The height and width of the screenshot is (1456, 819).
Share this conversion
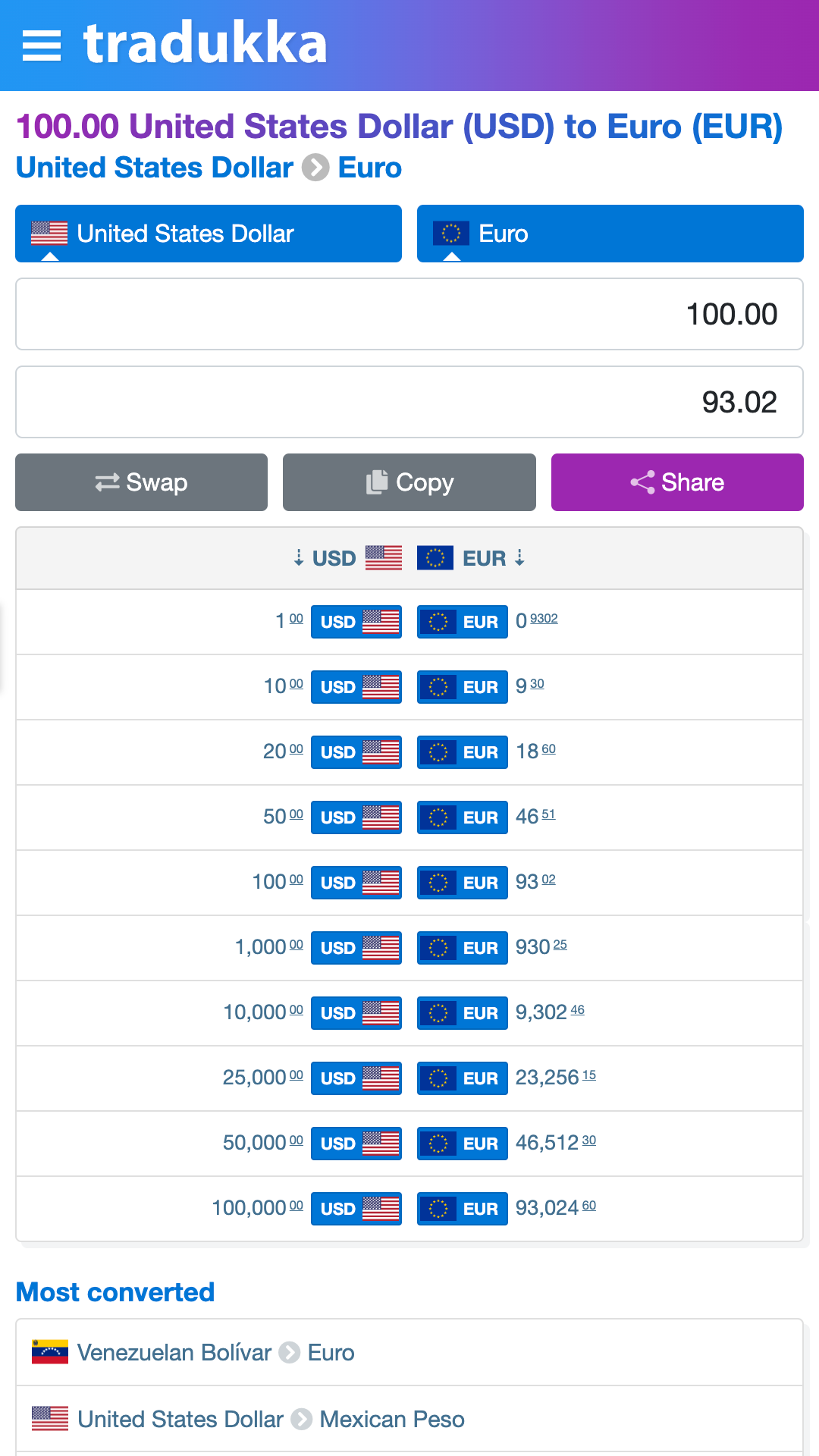click(677, 482)
